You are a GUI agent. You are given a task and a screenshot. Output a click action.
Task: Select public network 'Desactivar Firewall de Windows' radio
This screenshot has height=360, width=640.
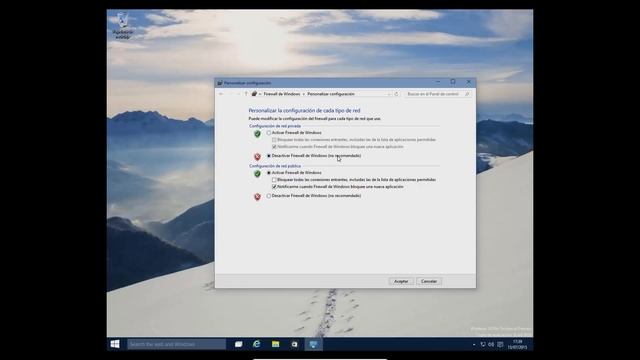tap(269, 196)
